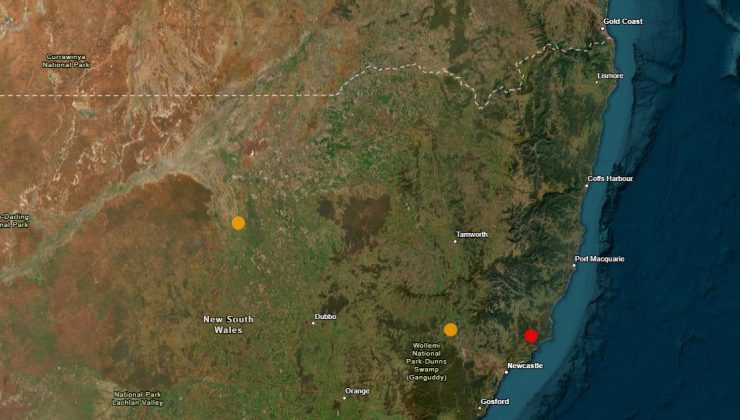Select the National Park Lachlan Valley label

point(138,398)
